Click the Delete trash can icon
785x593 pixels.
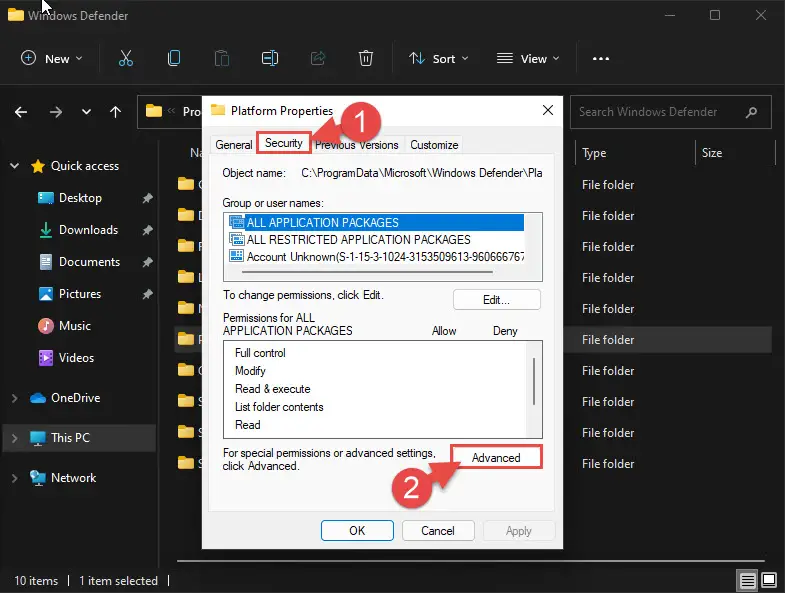366,59
